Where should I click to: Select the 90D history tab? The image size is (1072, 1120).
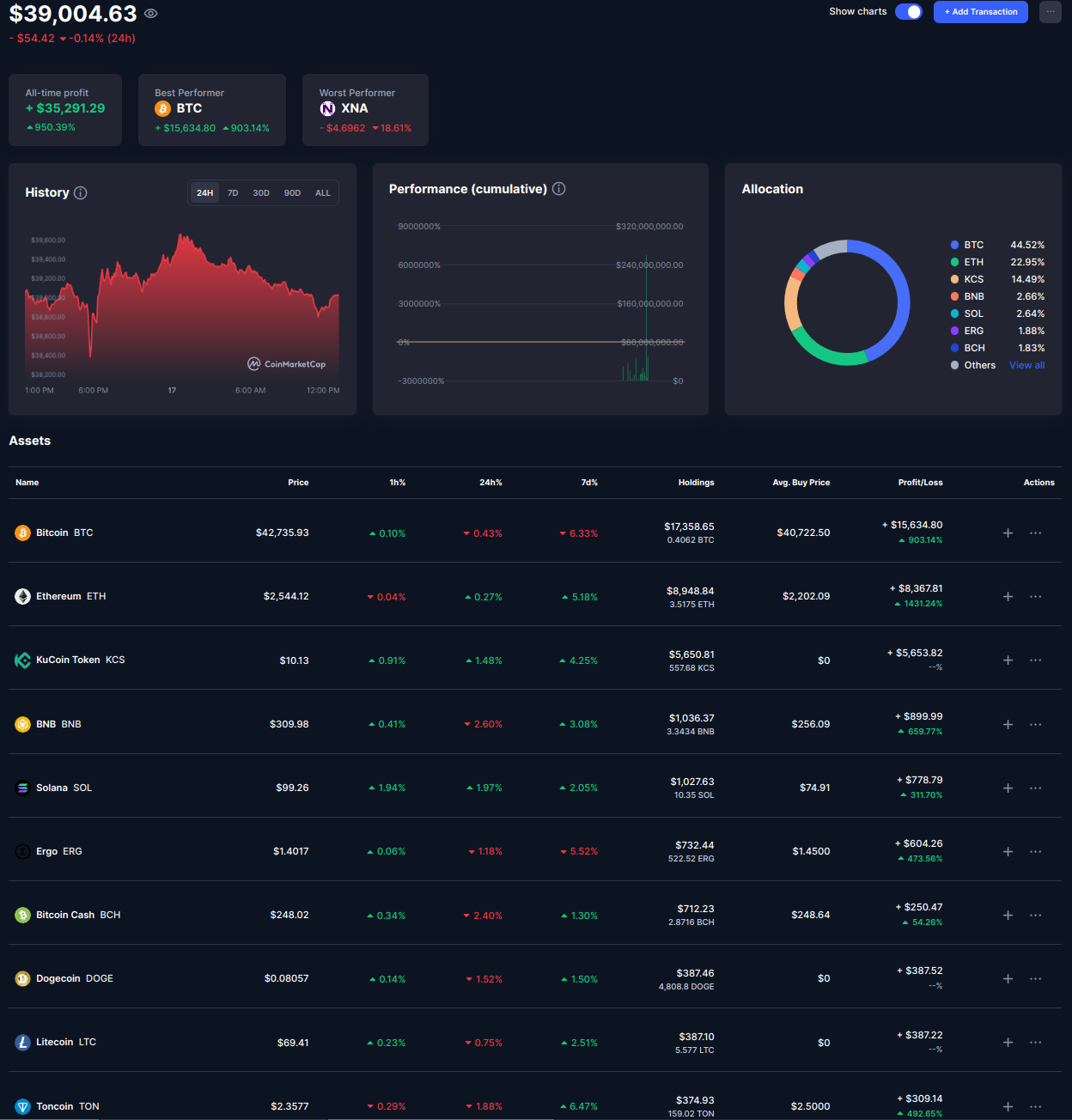coord(292,193)
